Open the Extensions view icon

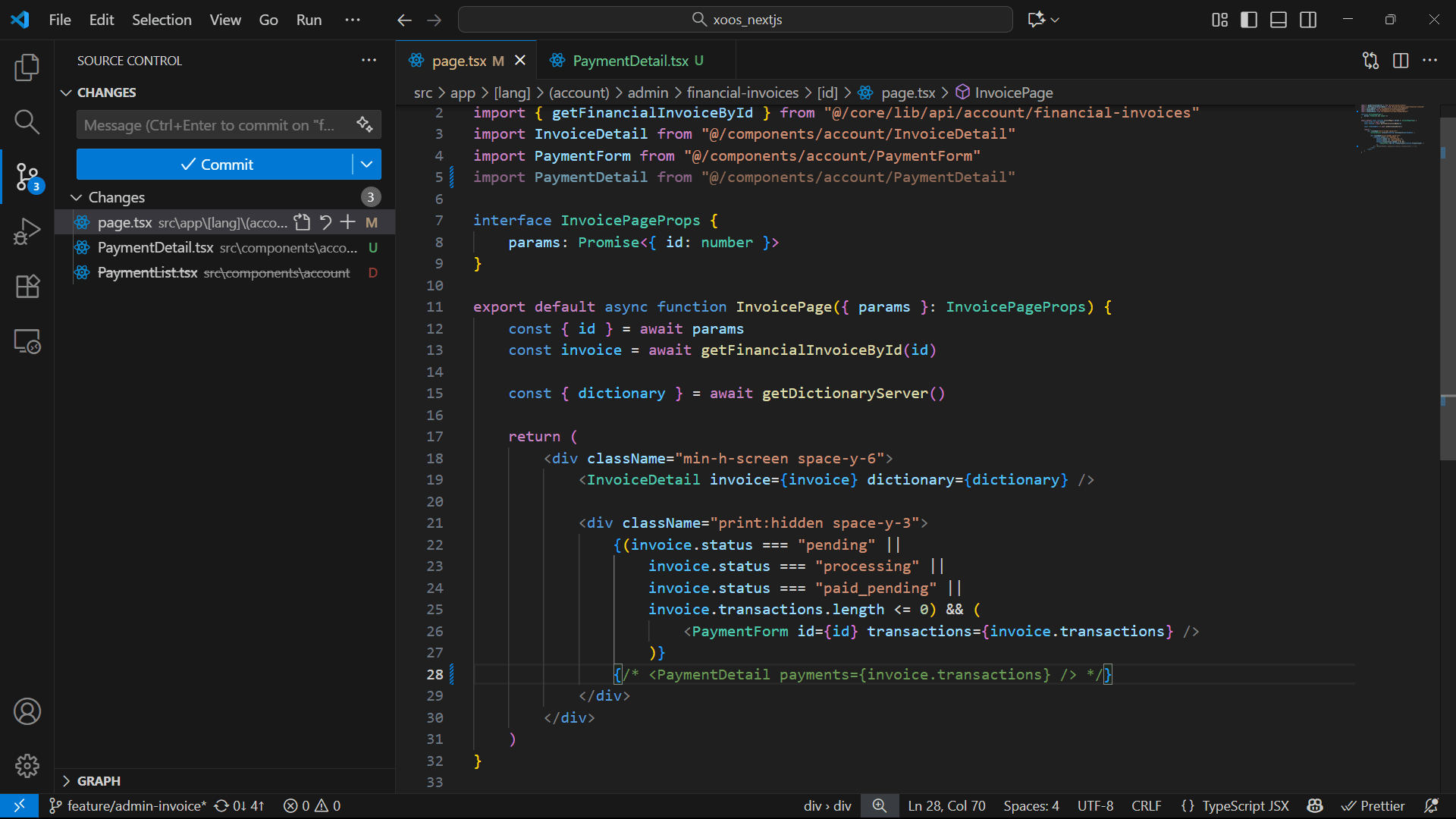27,287
